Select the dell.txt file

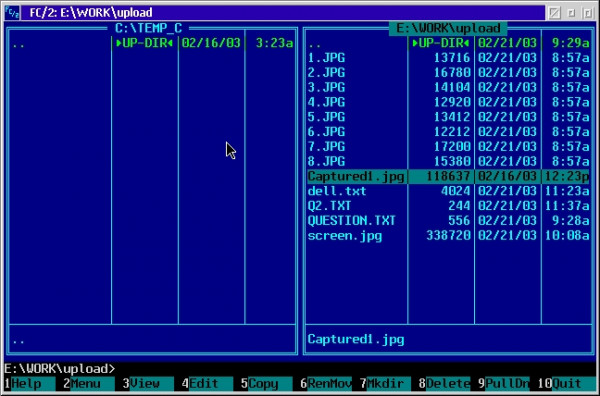coord(448,191)
